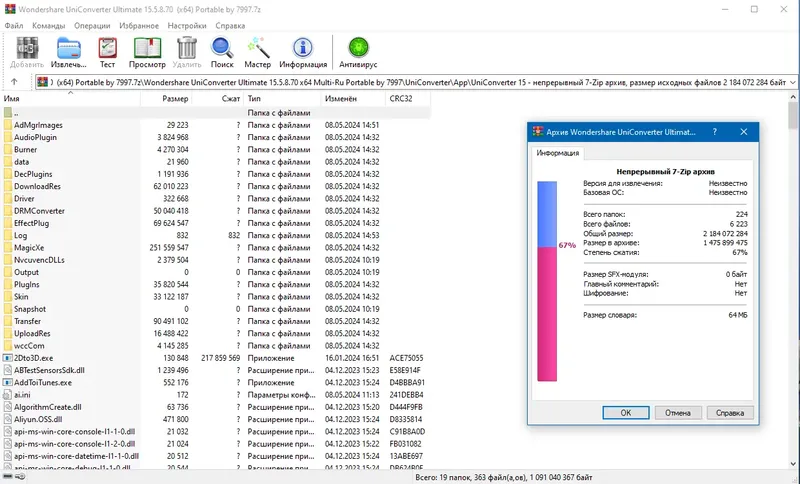Select the ABTestSensorsSdk.dll file
The height and width of the screenshot is (484, 800).
pos(49,370)
